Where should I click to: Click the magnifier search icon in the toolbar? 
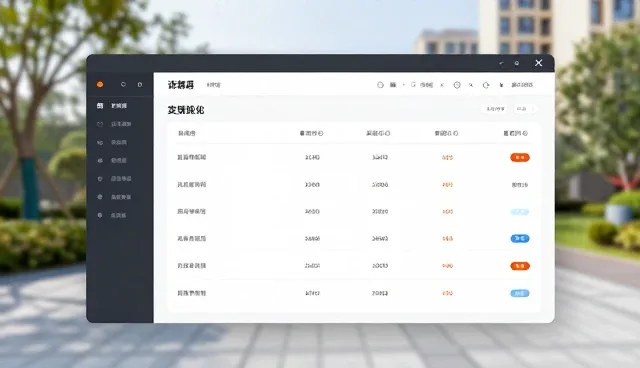click(x=471, y=85)
